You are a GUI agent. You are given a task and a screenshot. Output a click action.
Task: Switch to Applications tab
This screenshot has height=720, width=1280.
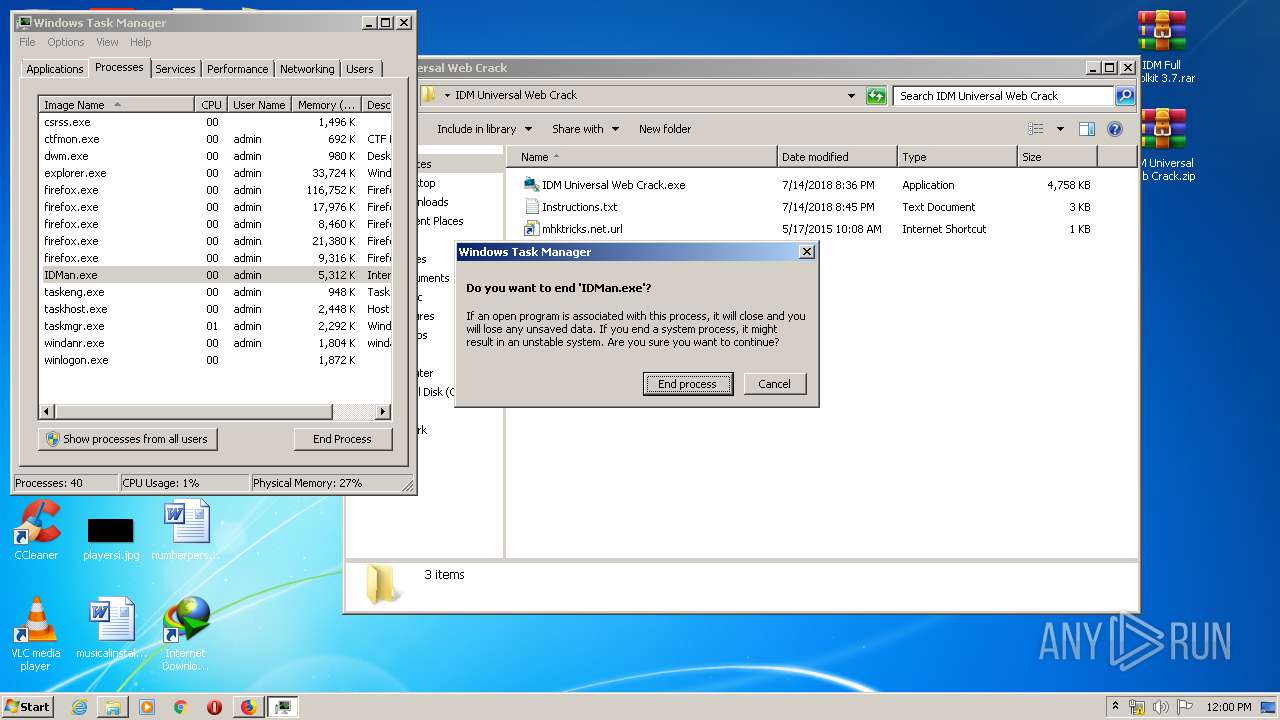point(54,69)
